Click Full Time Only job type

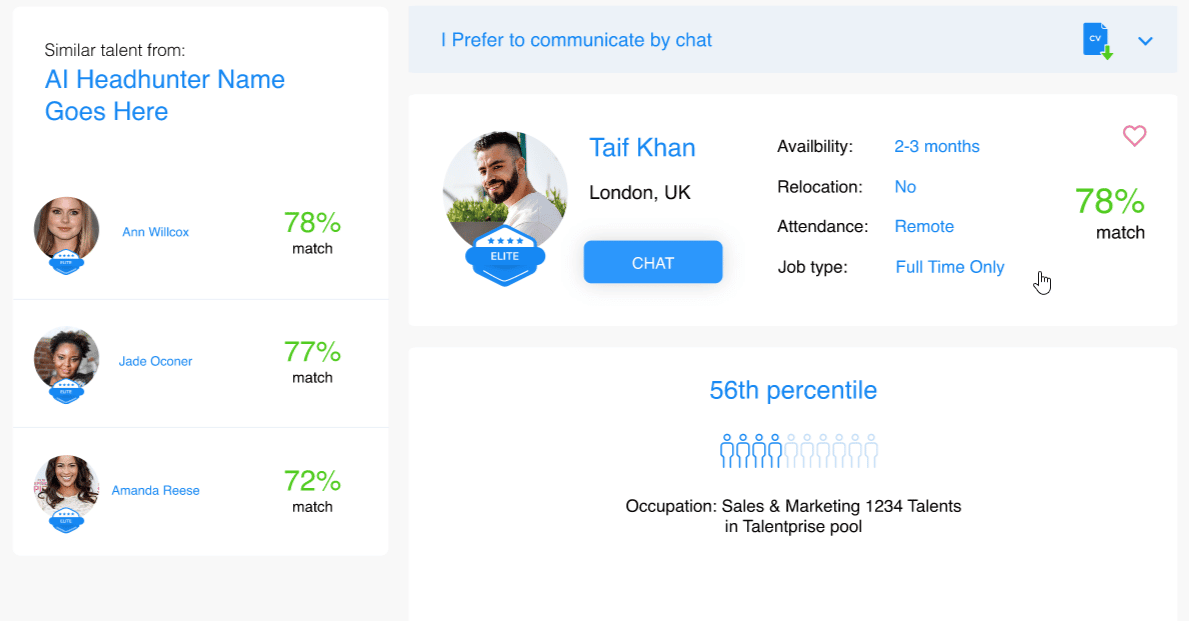pos(950,267)
